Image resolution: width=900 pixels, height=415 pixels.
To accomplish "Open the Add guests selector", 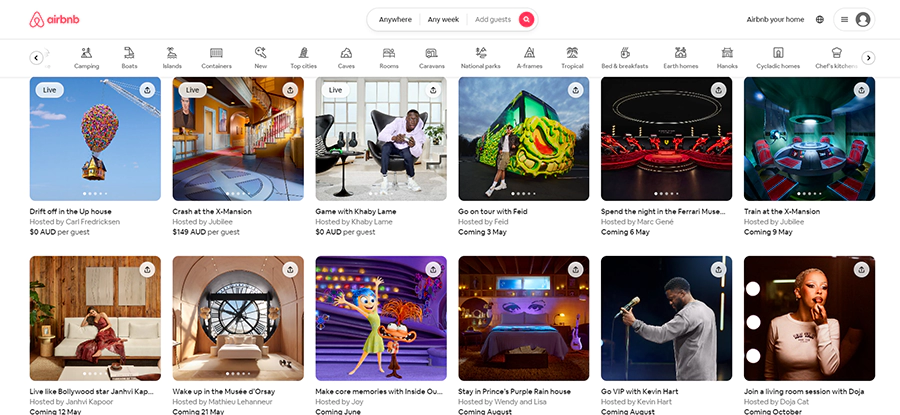I will coord(492,20).
